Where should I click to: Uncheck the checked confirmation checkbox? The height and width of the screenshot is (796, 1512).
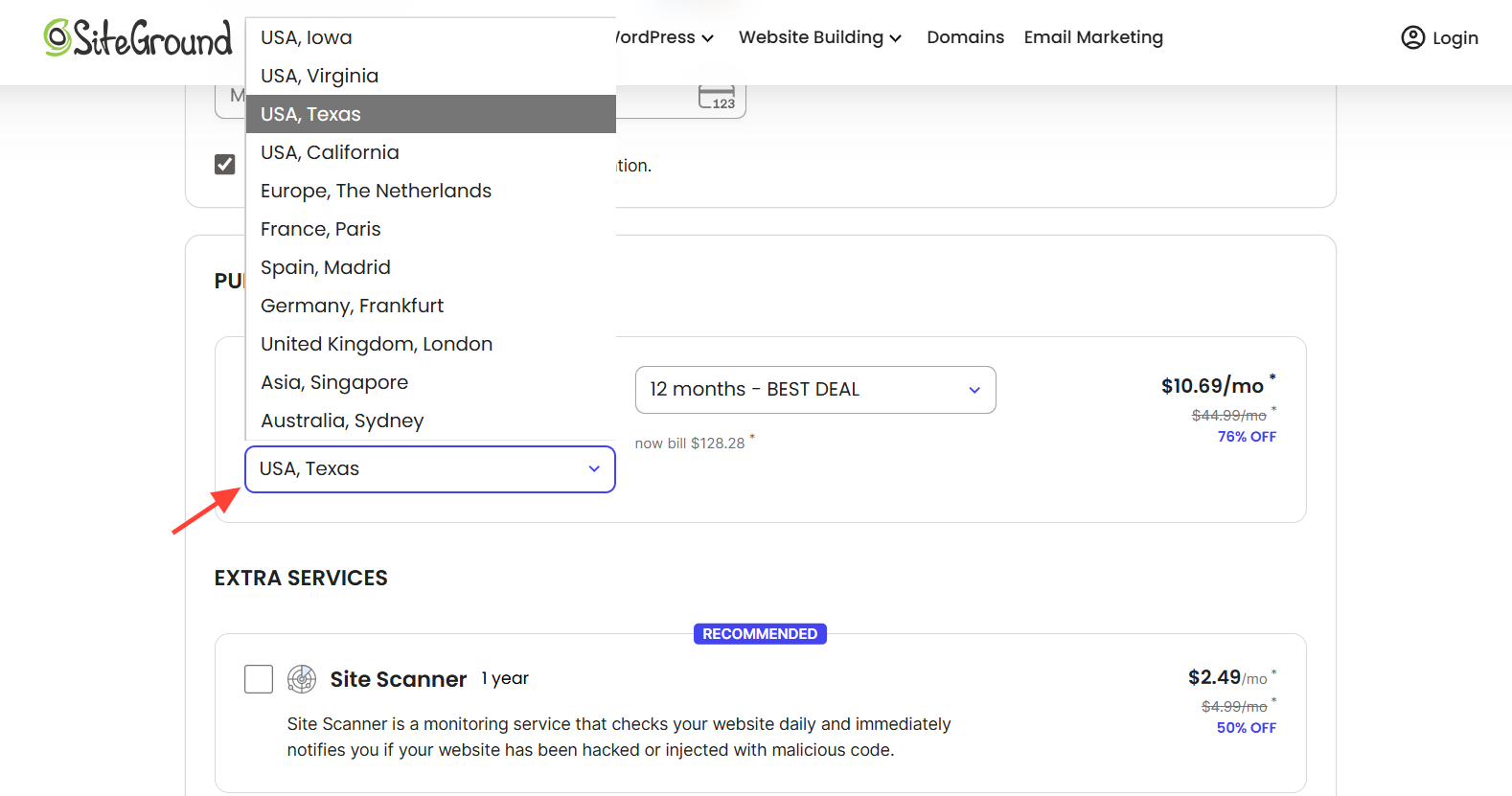[x=225, y=165]
